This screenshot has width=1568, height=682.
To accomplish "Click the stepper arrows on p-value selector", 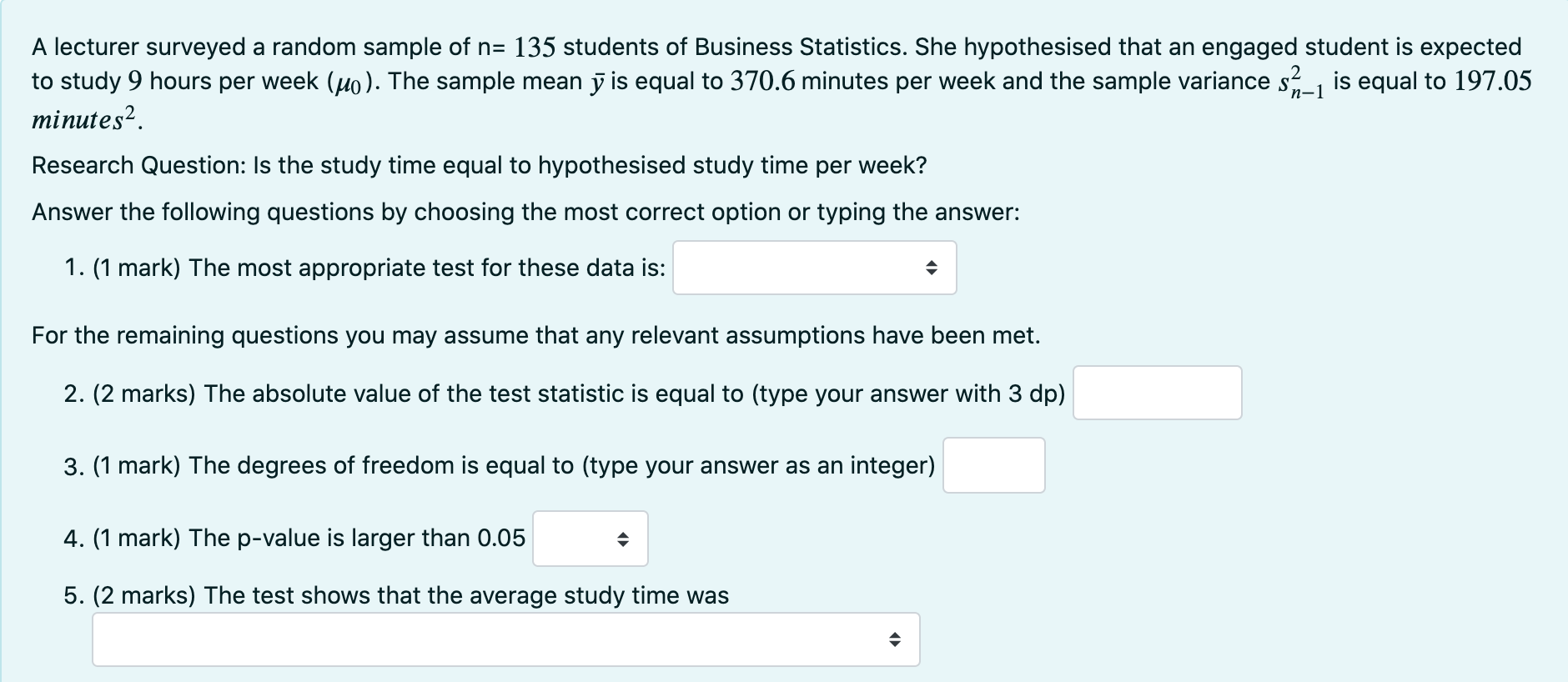I will [622, 539].
